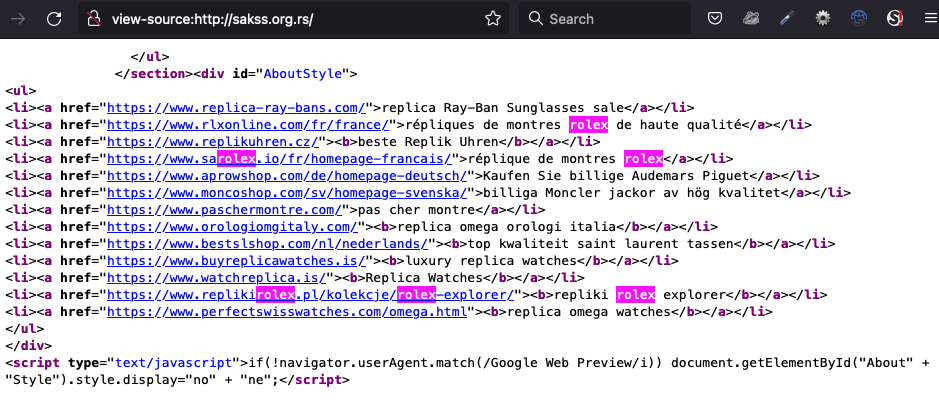Click the "AboutStyle" id attribute value
Image resolution: width=939 pixels, height=402 pixels.
(x=303, y=74)
